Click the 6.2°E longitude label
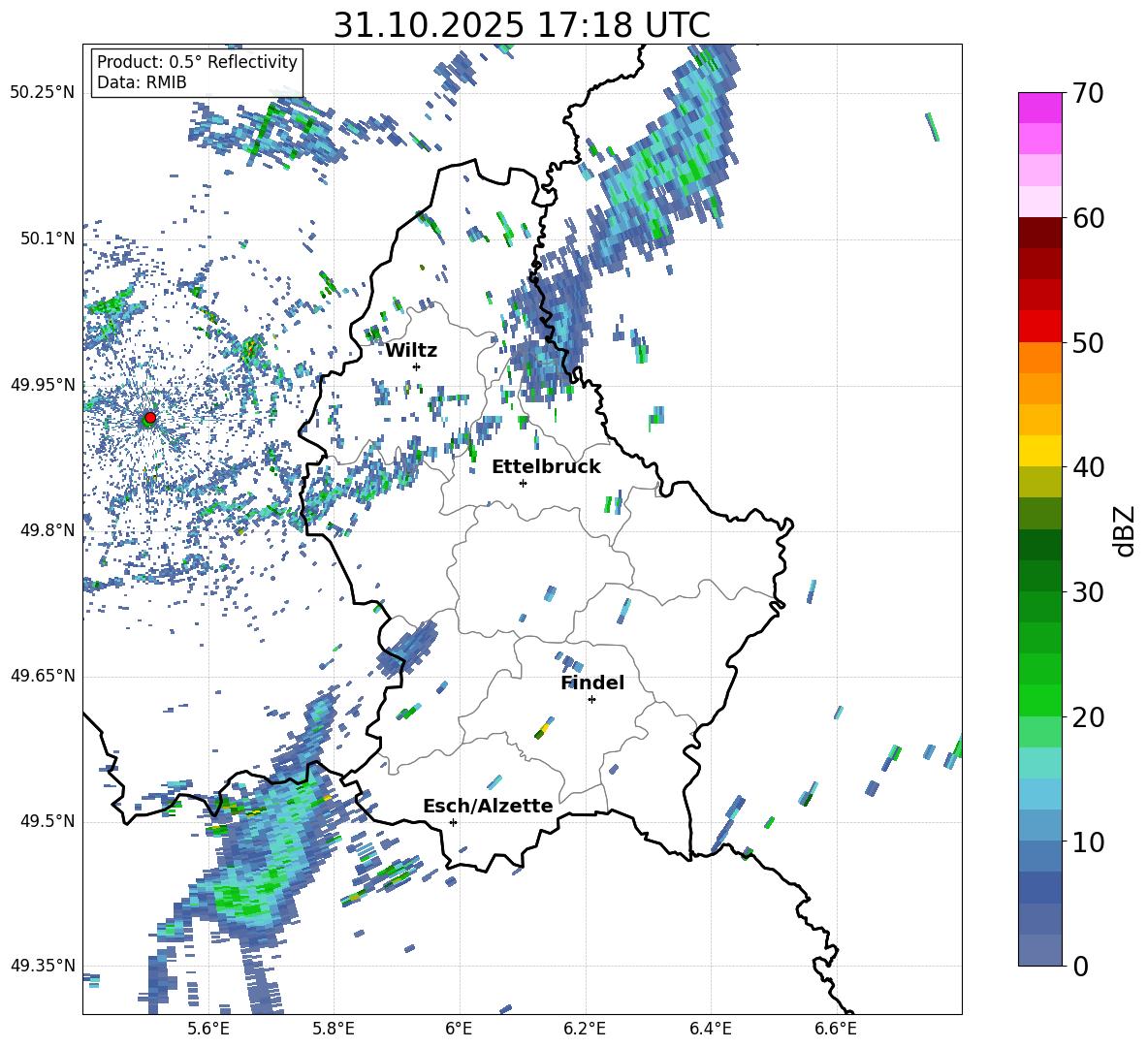This screenshot has height=1048, width=1148. click(585, 1029)
